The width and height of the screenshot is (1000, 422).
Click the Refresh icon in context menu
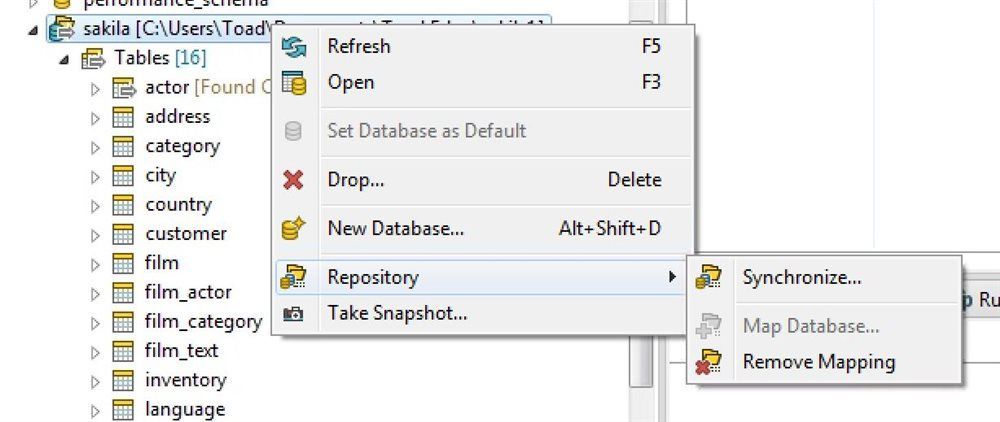293,47
